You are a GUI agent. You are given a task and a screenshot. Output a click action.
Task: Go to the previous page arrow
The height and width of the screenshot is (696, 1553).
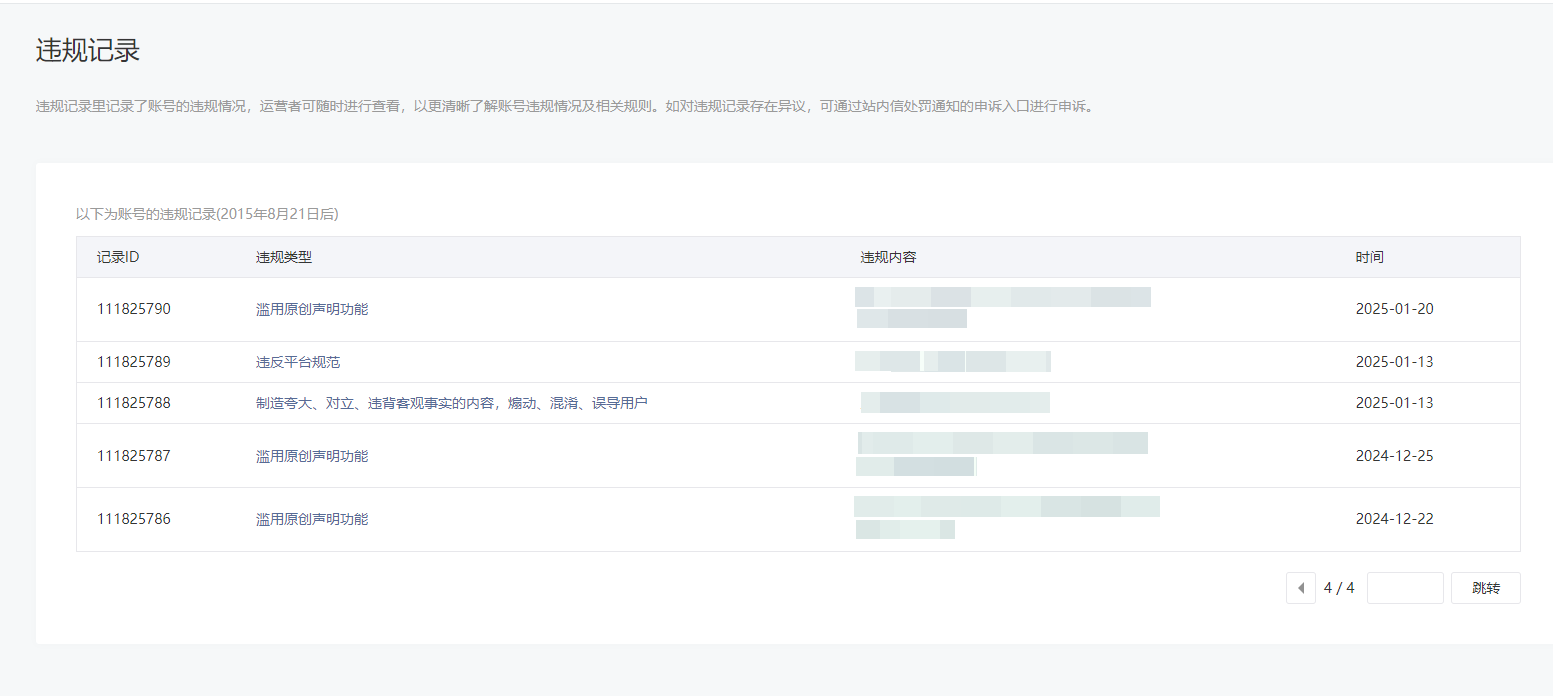[1300, 588]
